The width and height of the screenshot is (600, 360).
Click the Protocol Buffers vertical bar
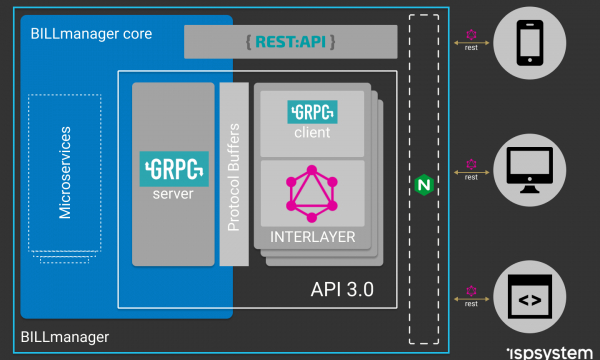234,174
